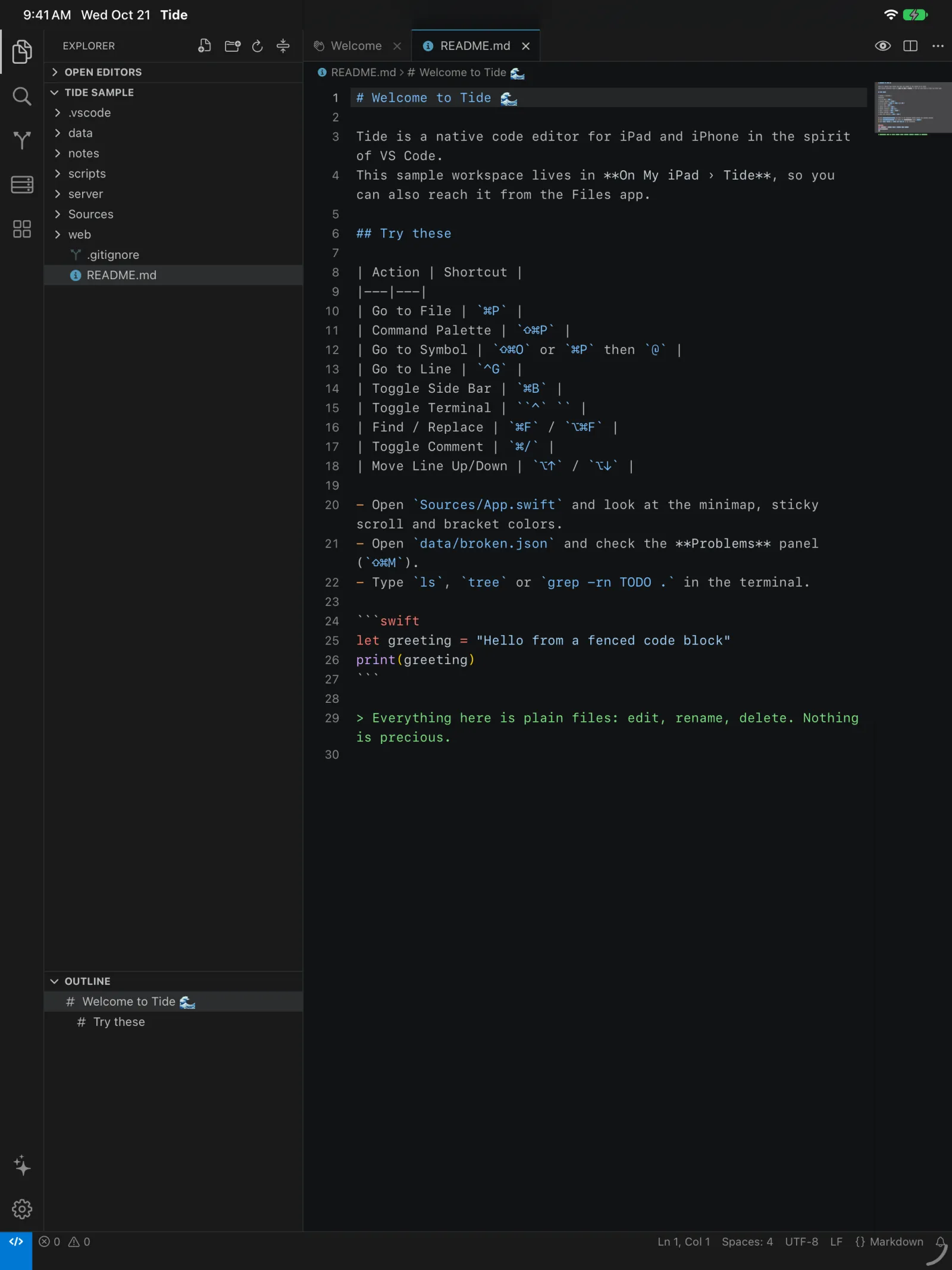Open the Source Control view

(22, 140)
